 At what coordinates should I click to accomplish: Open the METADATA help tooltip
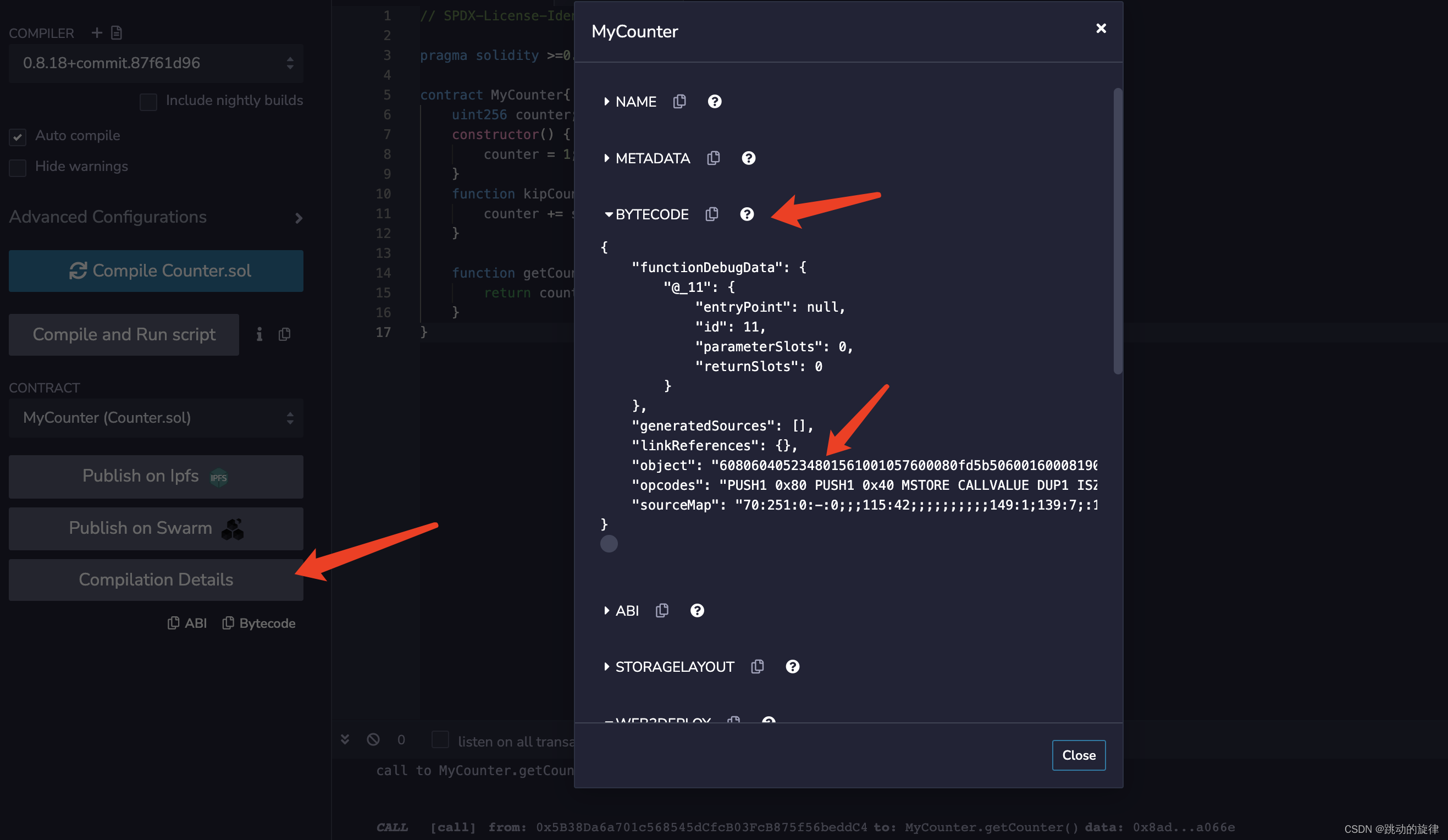(748, 158)
